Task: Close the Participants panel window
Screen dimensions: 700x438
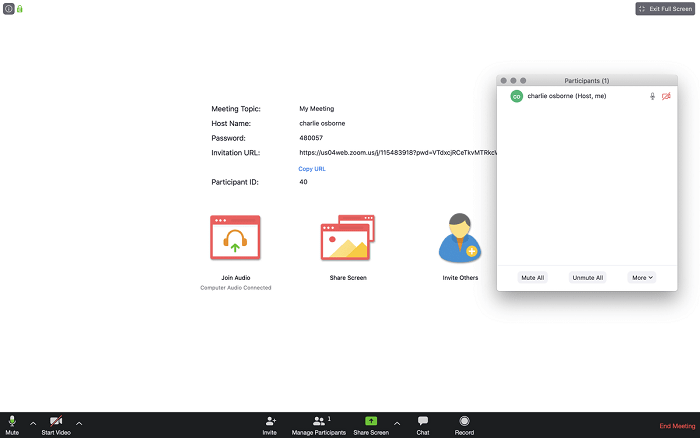Action: coord(504,80)
